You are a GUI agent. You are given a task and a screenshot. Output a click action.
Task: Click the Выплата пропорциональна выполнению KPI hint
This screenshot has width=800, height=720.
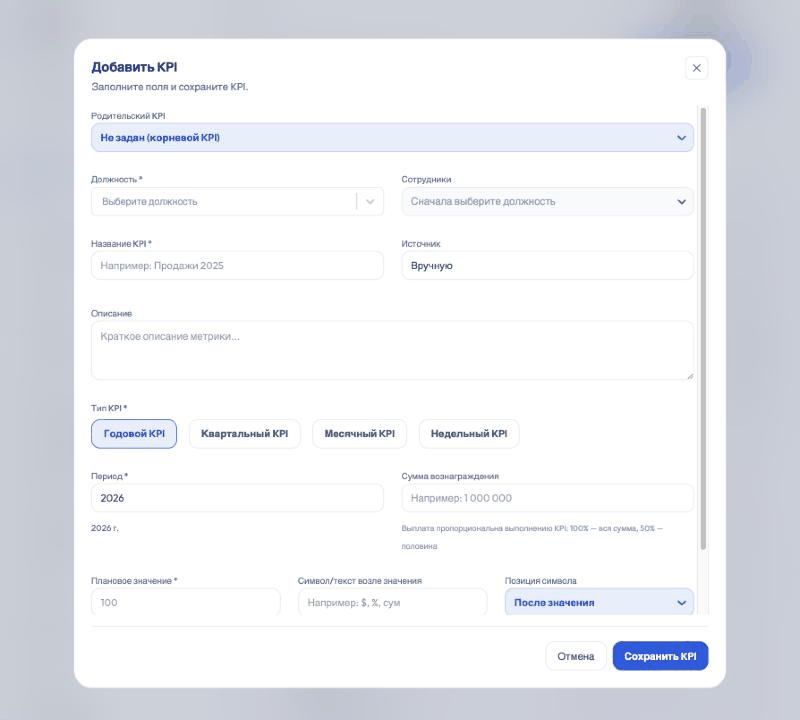click(532, 537)
